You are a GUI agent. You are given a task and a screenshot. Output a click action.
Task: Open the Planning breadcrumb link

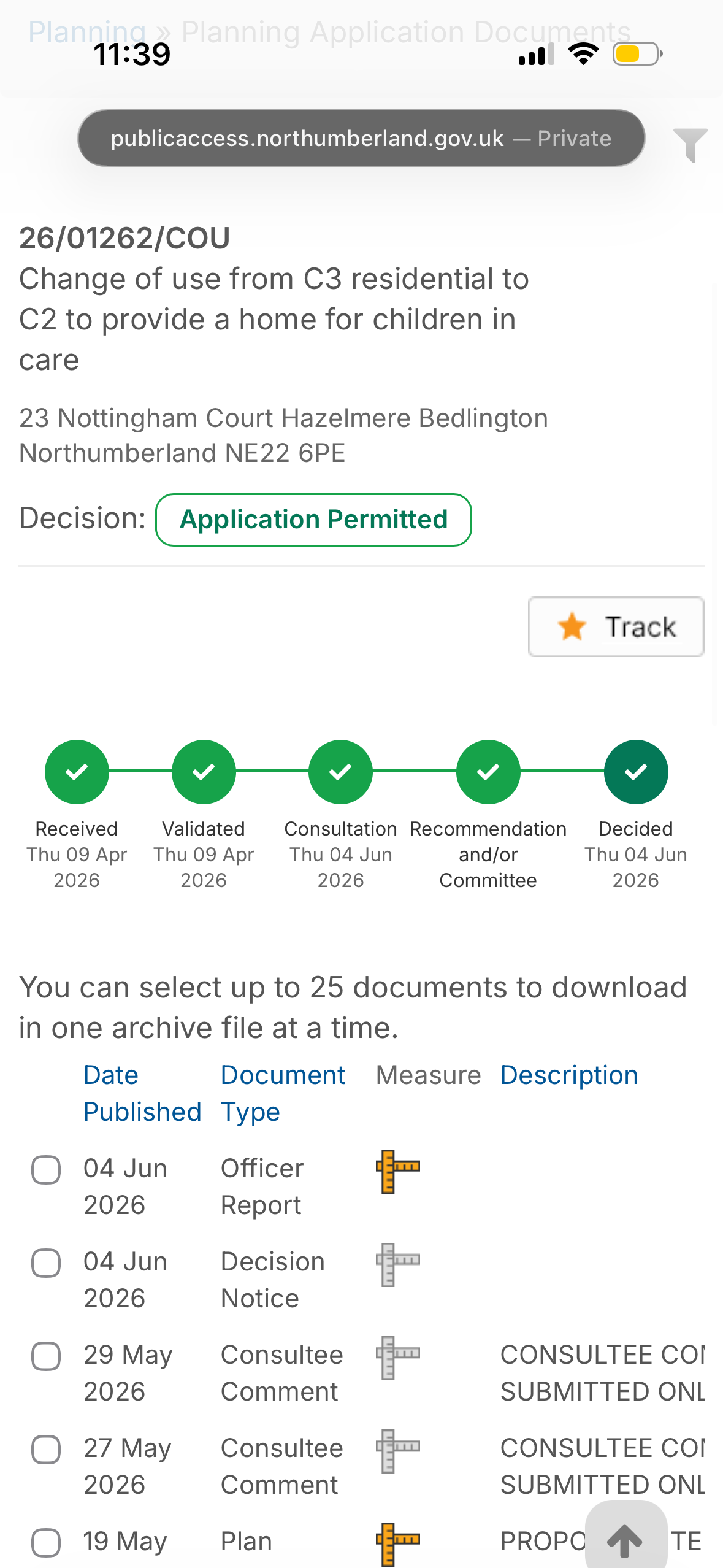point(87,32)
